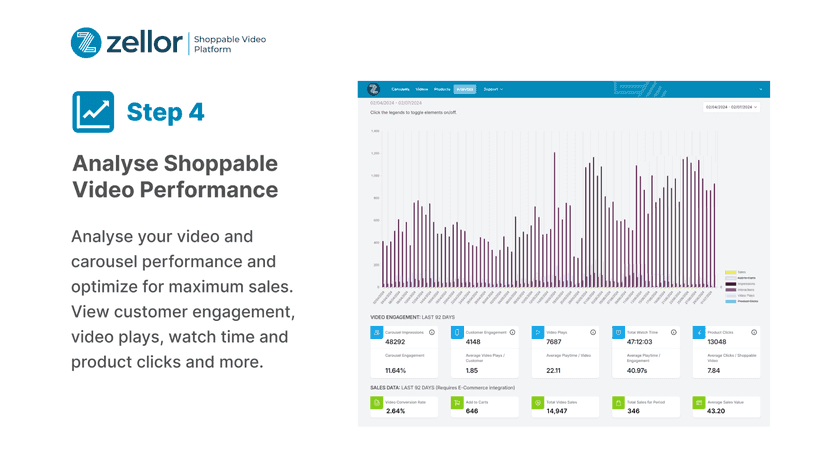Screen dimensions: 828x466
Task: Click the Step 4 chart graphic
Action: click(93, 112)
